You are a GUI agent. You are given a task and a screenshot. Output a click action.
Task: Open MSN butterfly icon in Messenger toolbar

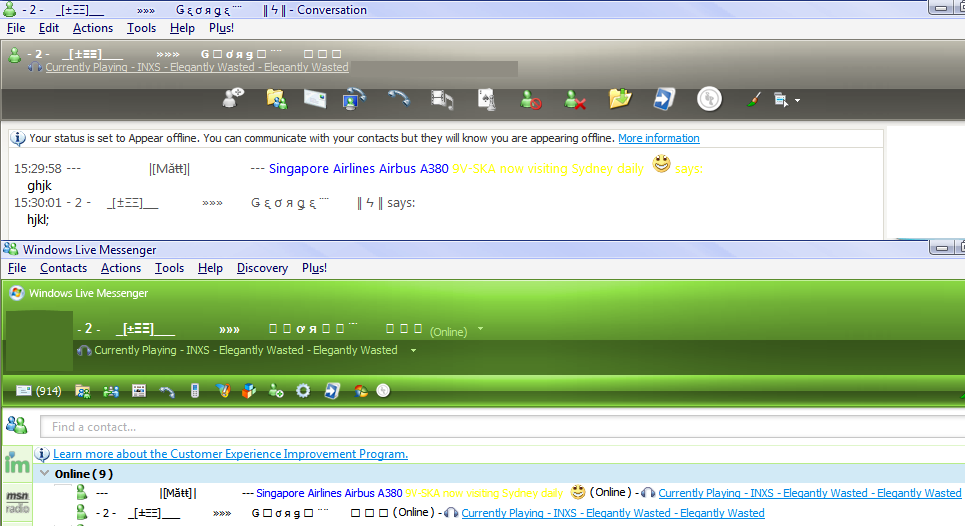tap(223, 391)
